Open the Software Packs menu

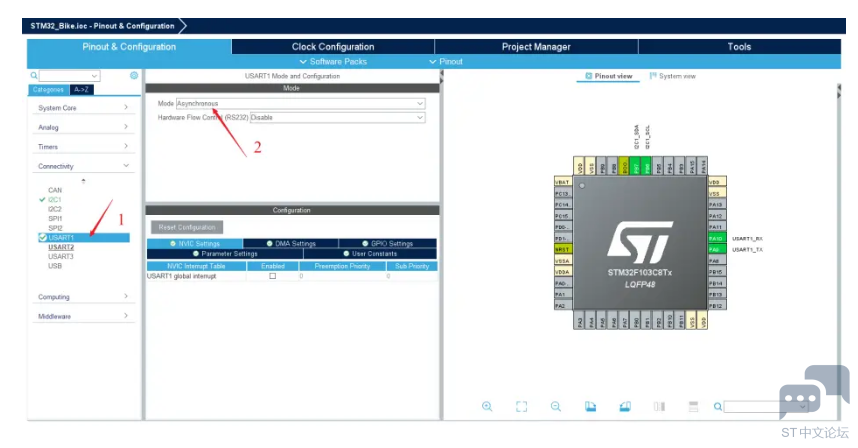click(333, 62)
